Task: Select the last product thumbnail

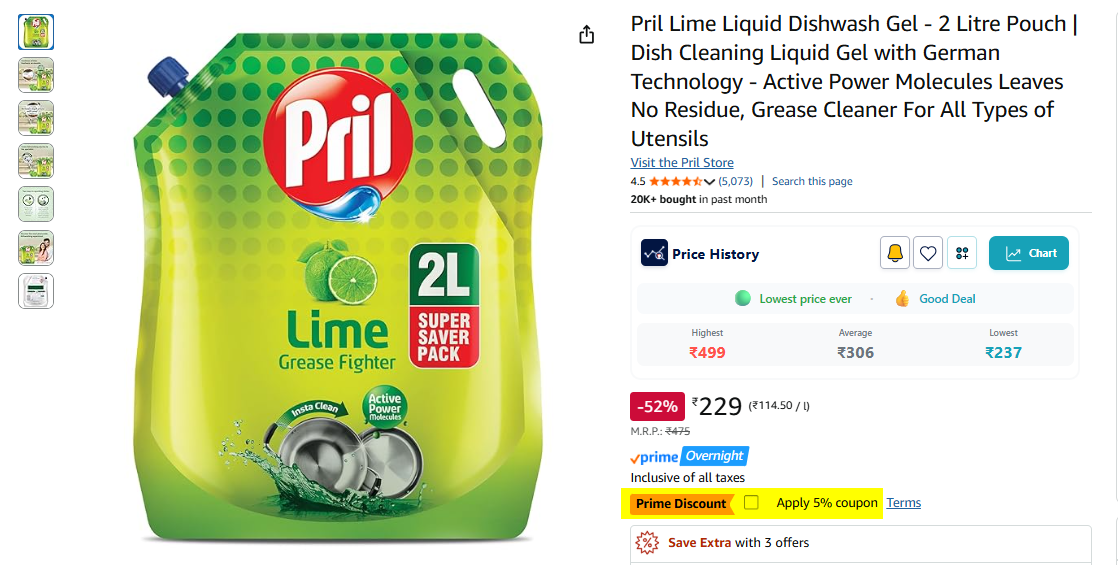Action: [36, 291]
